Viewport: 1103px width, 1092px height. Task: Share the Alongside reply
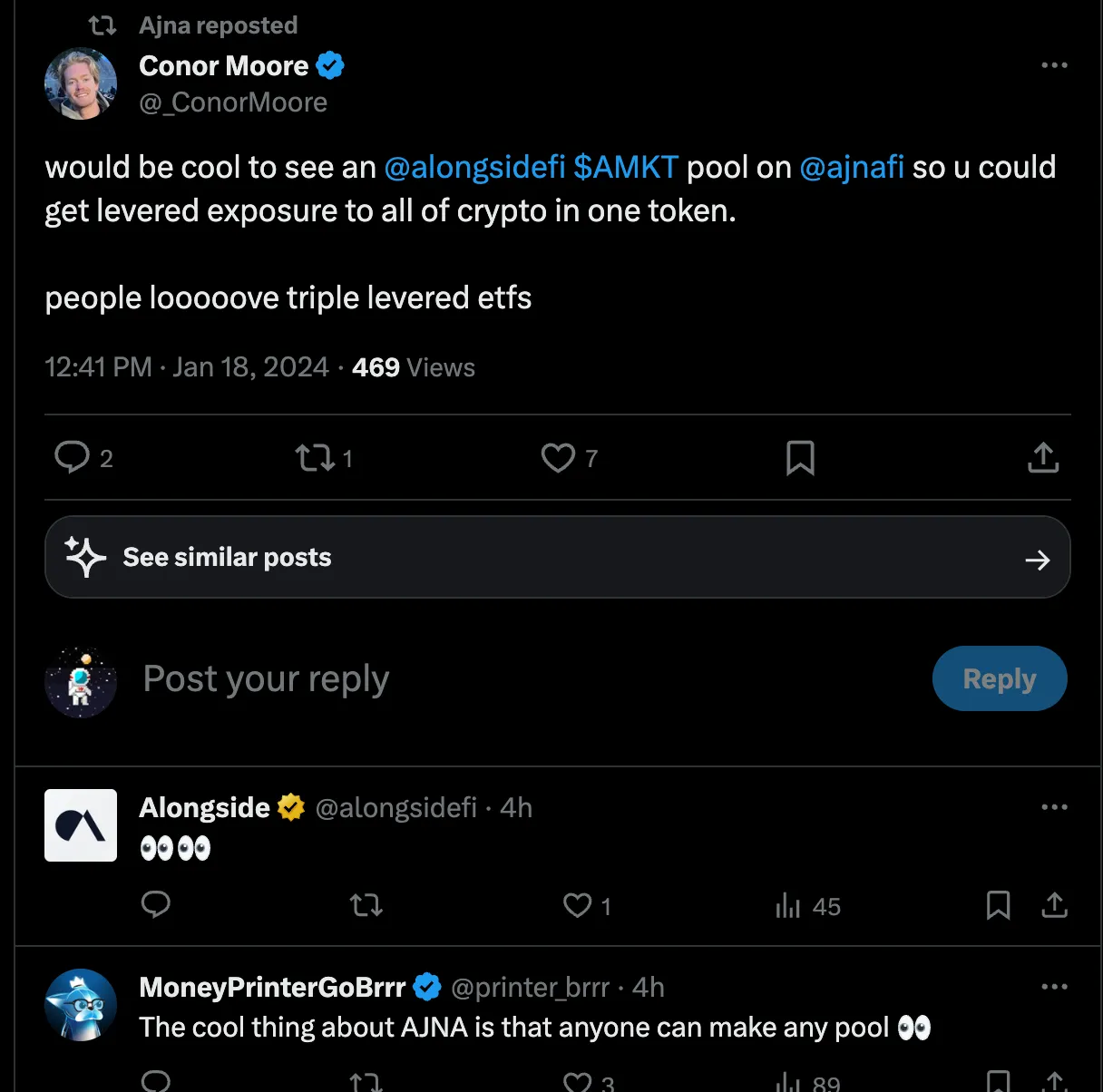tap(1054, 905)
